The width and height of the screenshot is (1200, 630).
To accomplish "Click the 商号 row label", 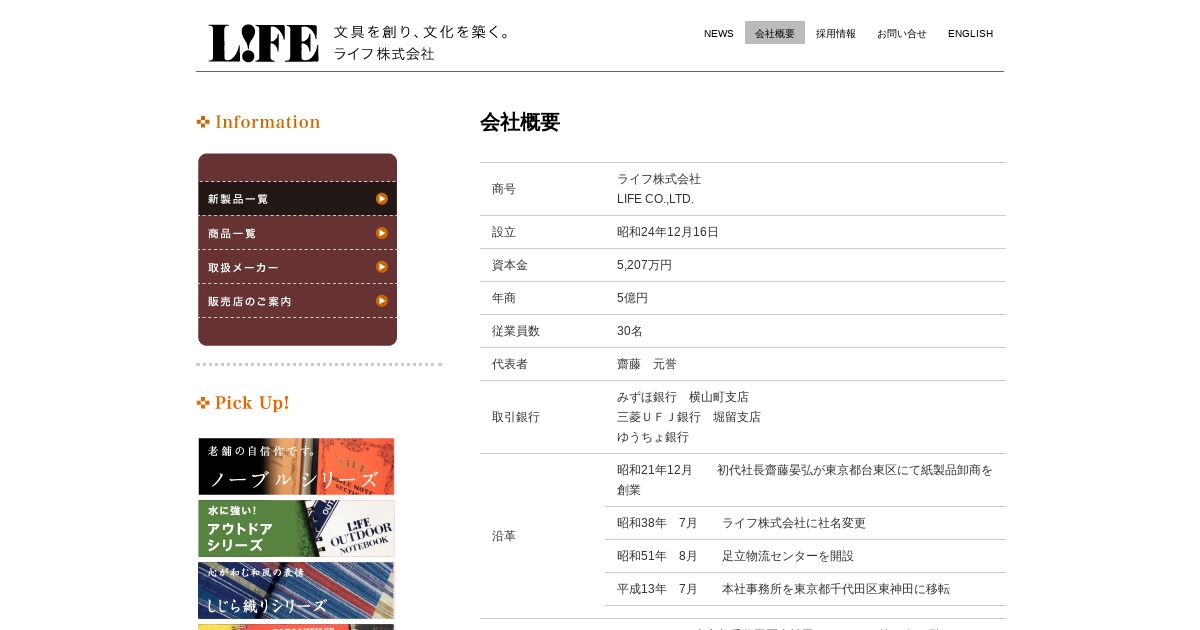I will (504, 189).
